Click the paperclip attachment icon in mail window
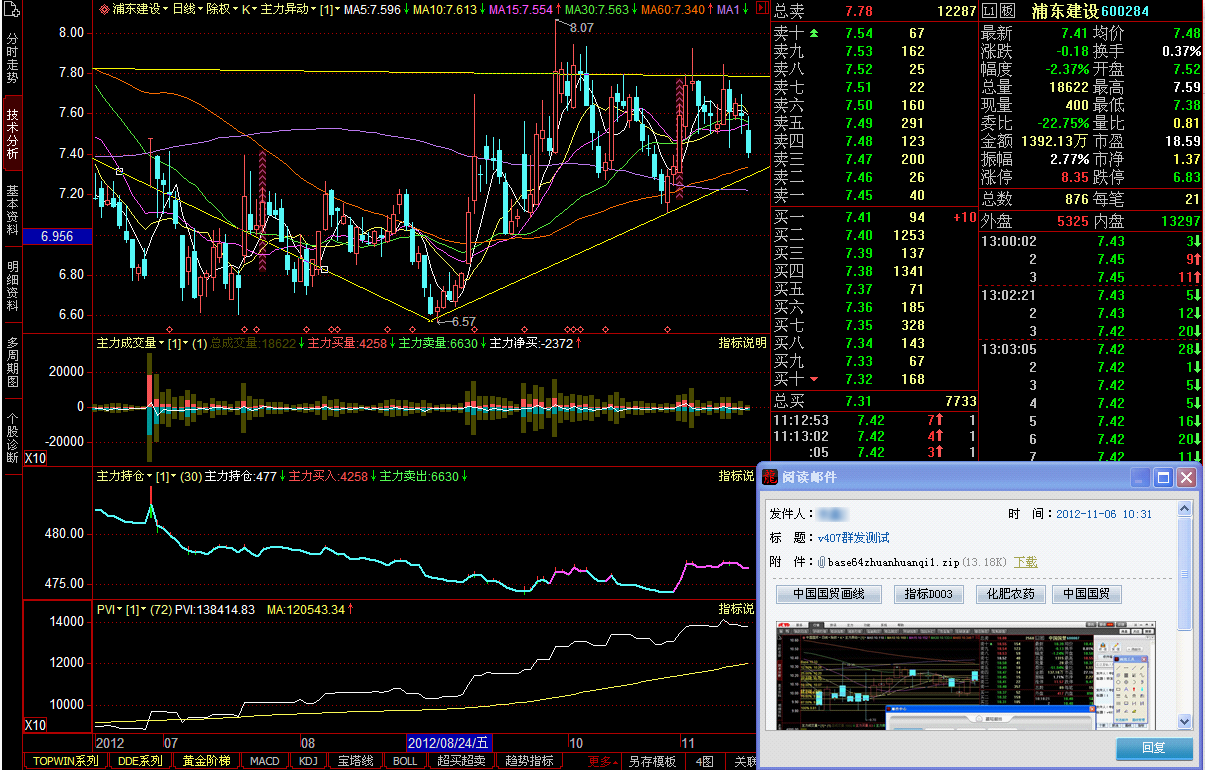 [x=821, y=562]
